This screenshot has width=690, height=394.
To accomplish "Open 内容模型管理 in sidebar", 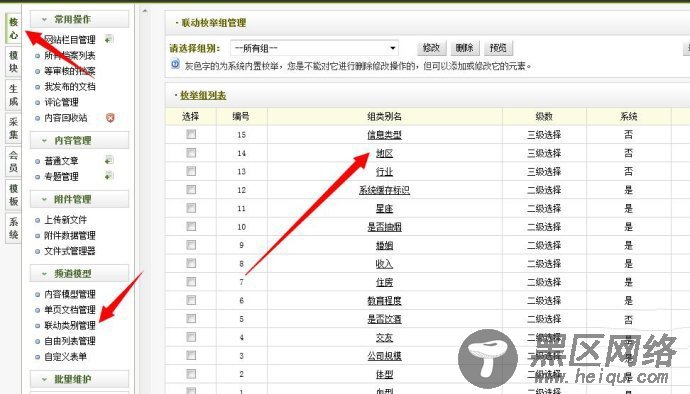I will pyautogui.click(x=70, y=294).
